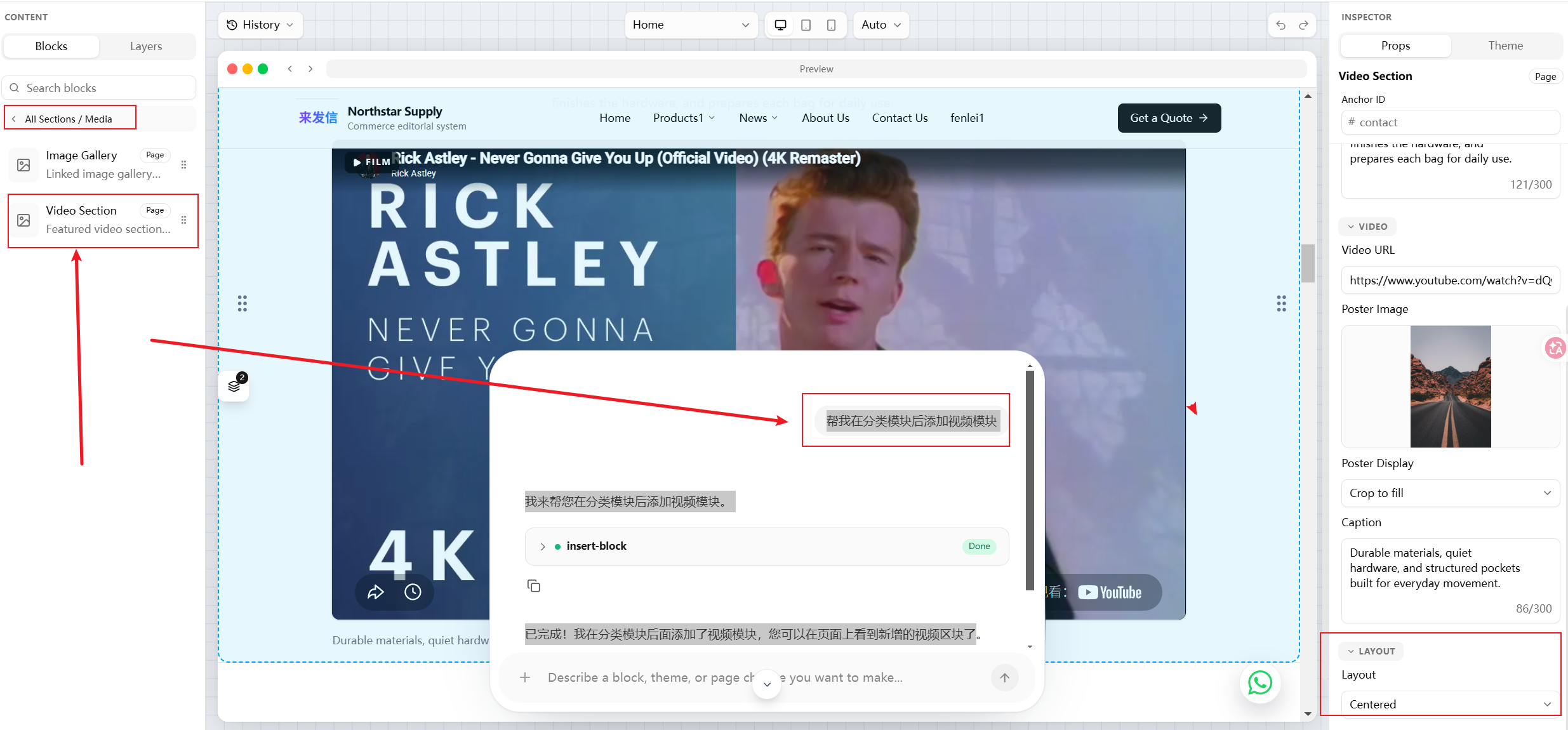Open layers stack button with badge 2
Viewport: 1568px width, 730px height.
[x=234, y=386]
